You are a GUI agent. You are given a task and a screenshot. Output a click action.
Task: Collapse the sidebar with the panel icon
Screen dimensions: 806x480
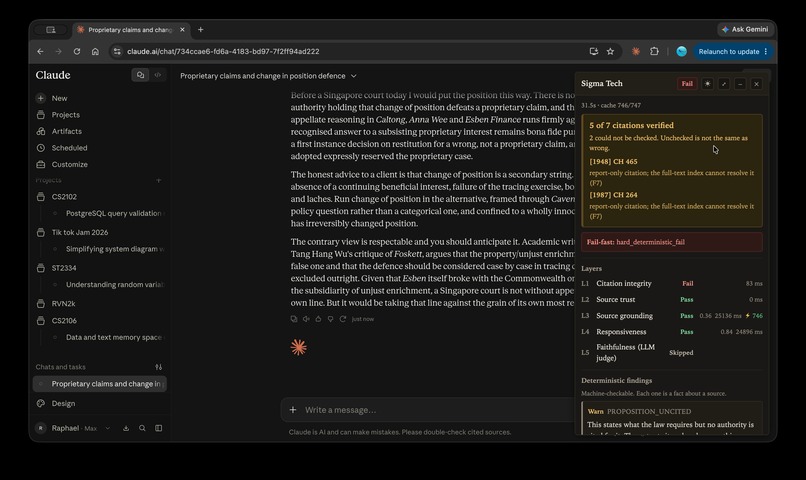pos(158,428)
